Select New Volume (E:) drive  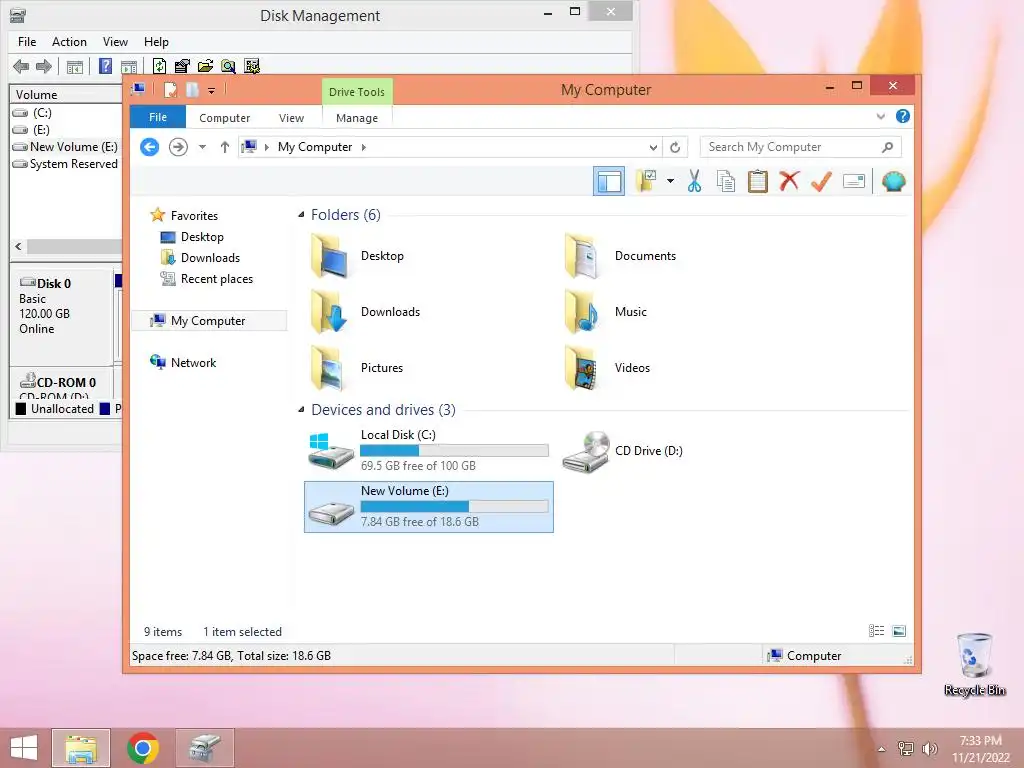click(428, 507)
